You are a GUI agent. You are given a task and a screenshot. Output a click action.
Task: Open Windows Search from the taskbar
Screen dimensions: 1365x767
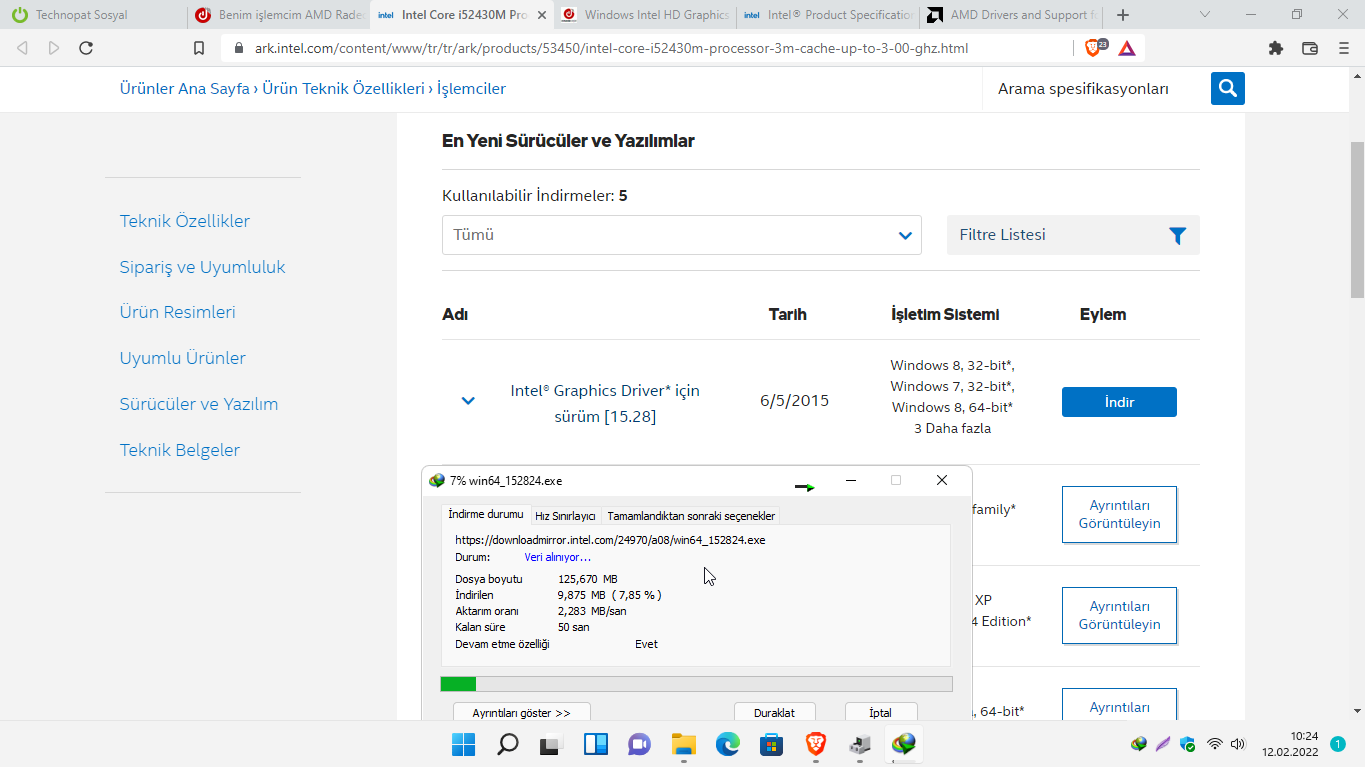coord(508,744)
